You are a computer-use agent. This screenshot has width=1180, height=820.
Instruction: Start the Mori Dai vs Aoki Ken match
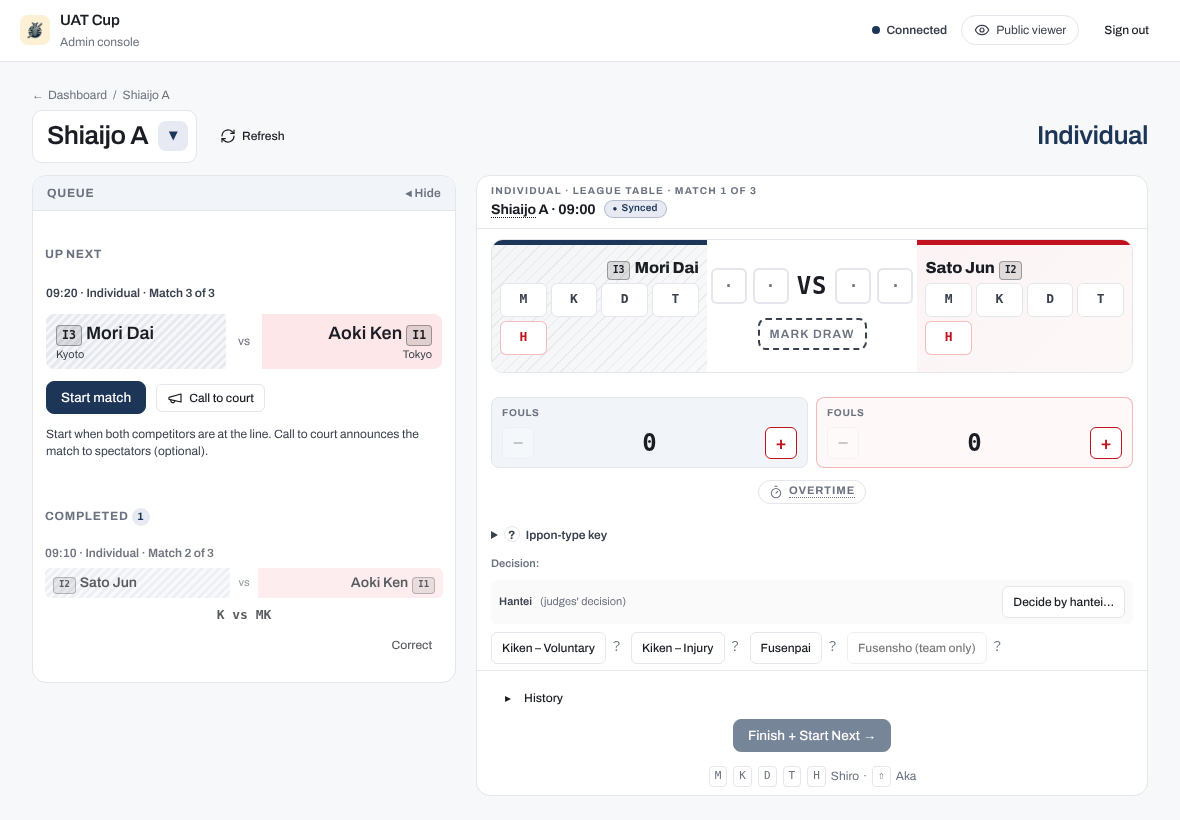tap(96, 397)
